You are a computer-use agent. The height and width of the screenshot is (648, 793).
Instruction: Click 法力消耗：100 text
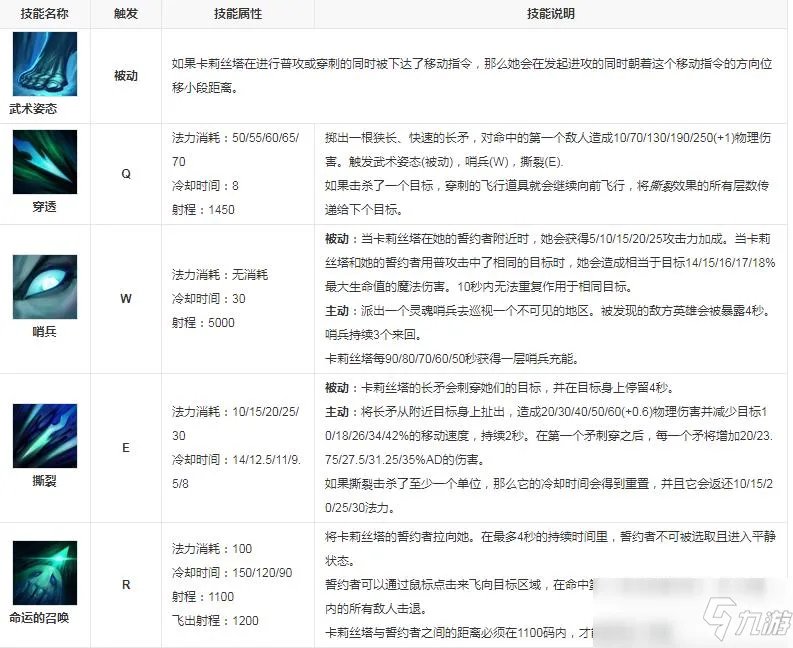[212, 548]
